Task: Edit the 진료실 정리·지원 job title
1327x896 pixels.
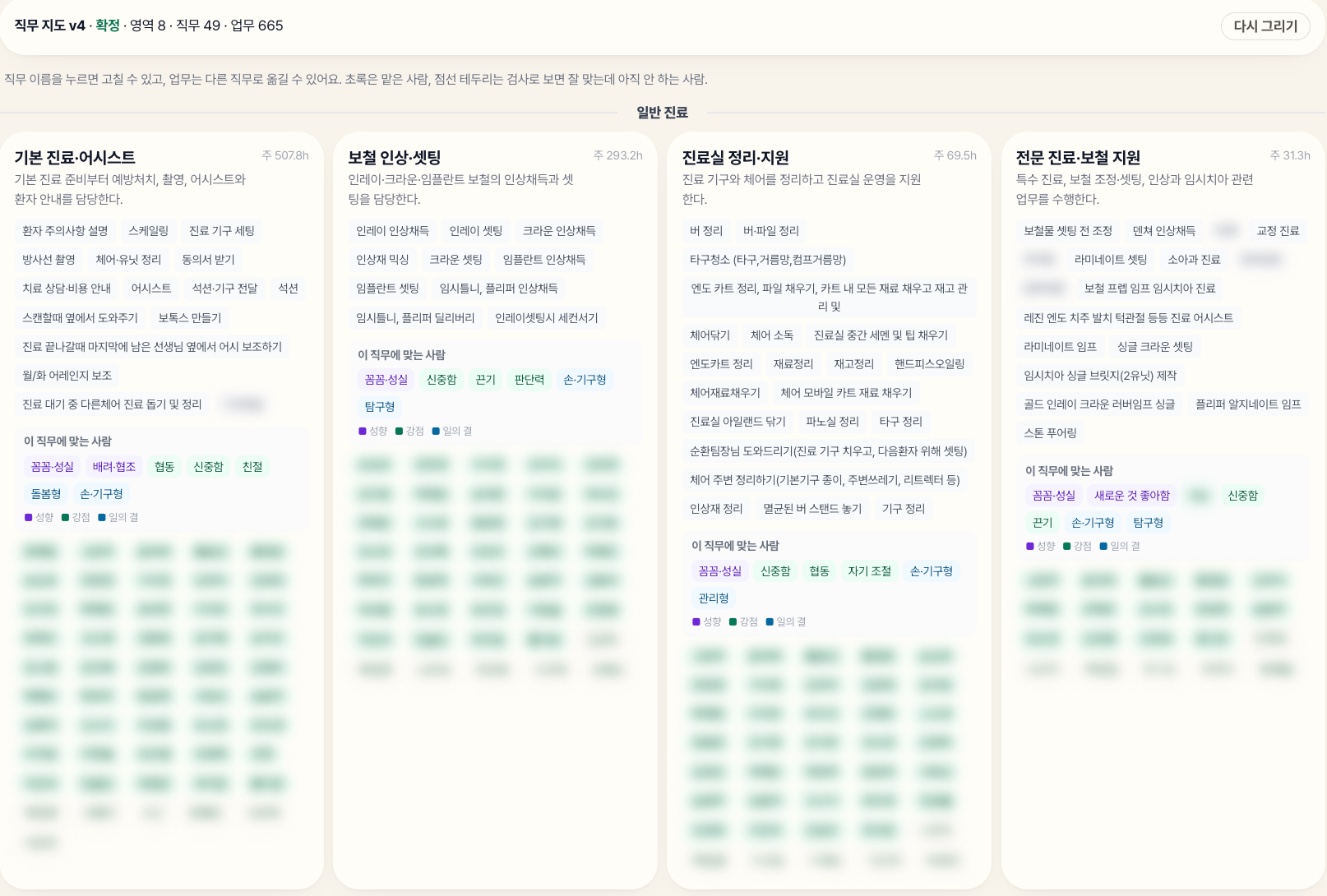Action: pos(735,157)
